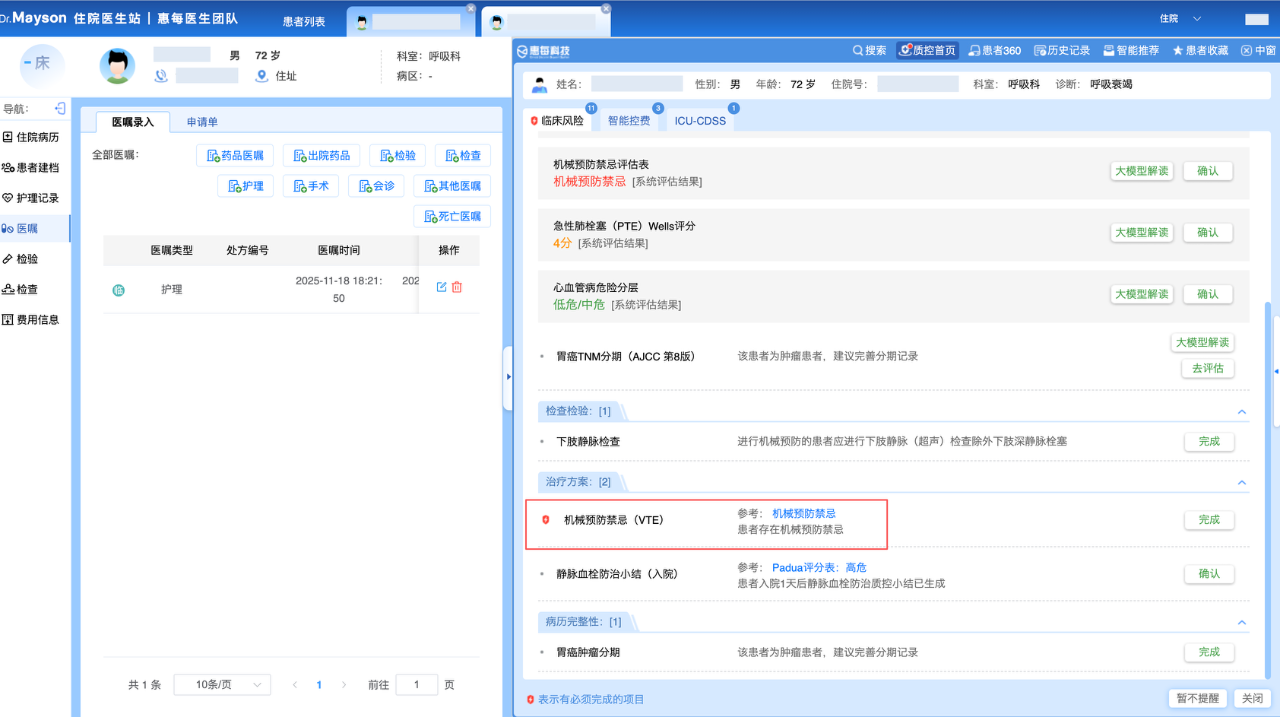Collapse the 治疗方案 section chevron
The height and width of the screenshot is (717, 1280).
pos(1242,481)
